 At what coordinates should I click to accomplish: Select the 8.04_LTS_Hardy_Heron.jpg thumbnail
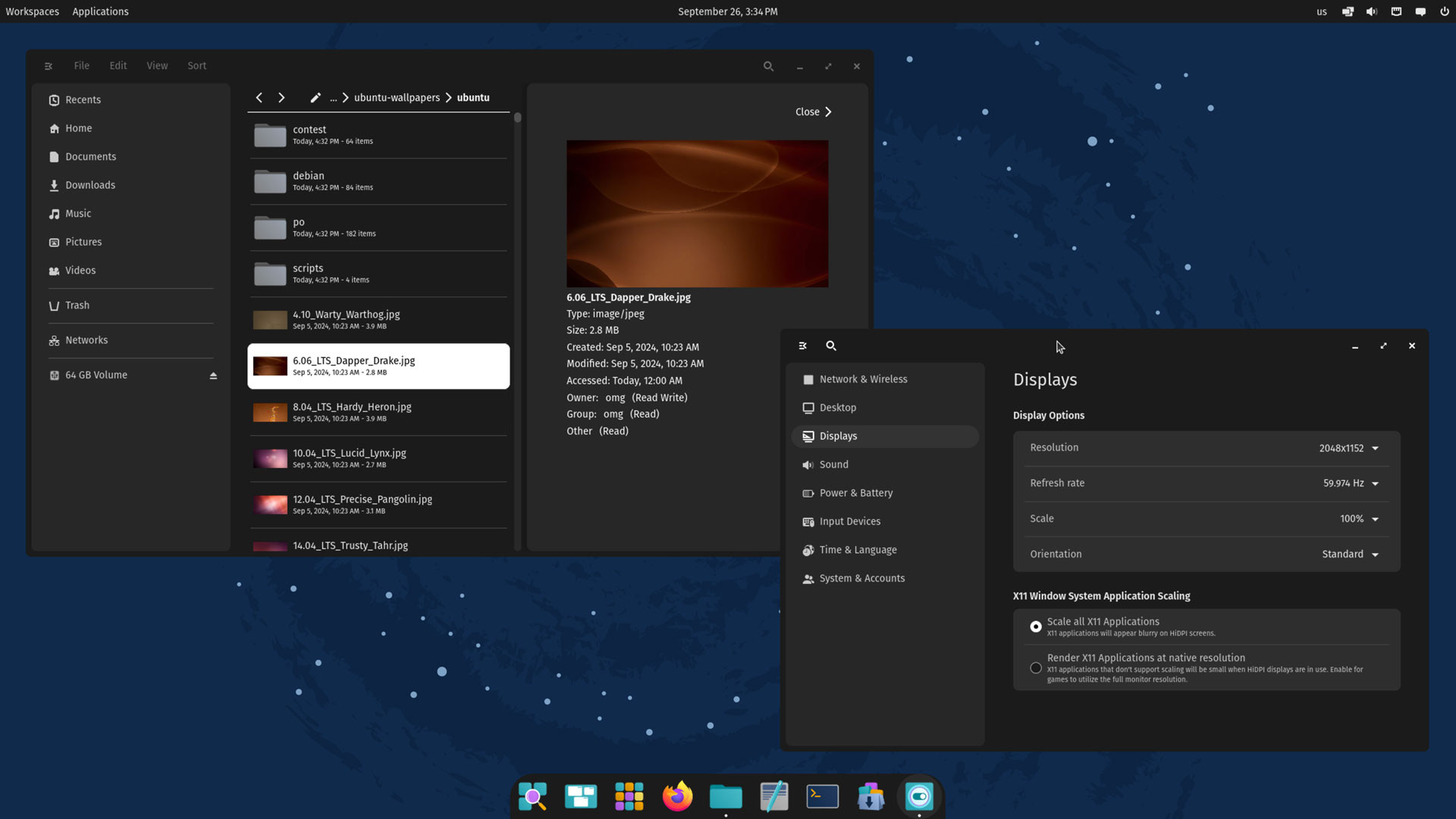pos(270,413)
